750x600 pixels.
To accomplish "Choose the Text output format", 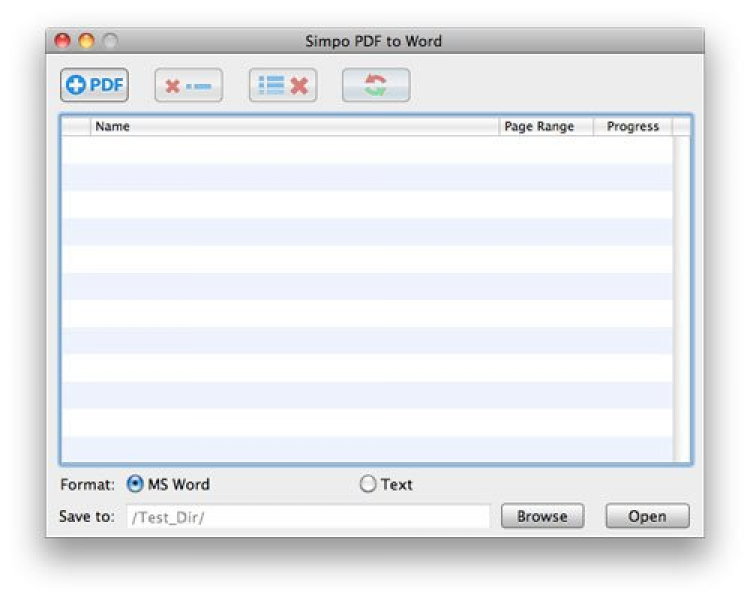I will pyautogui.click(x=368, y=484).
